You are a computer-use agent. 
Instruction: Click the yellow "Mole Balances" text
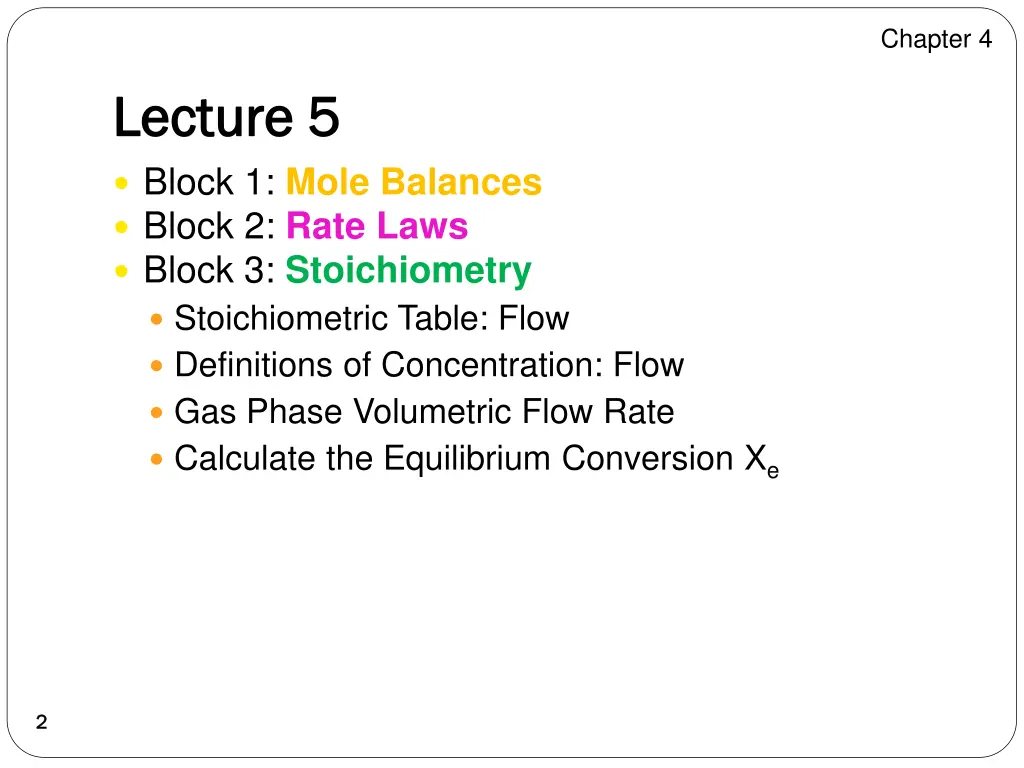[x=413, y=182]
